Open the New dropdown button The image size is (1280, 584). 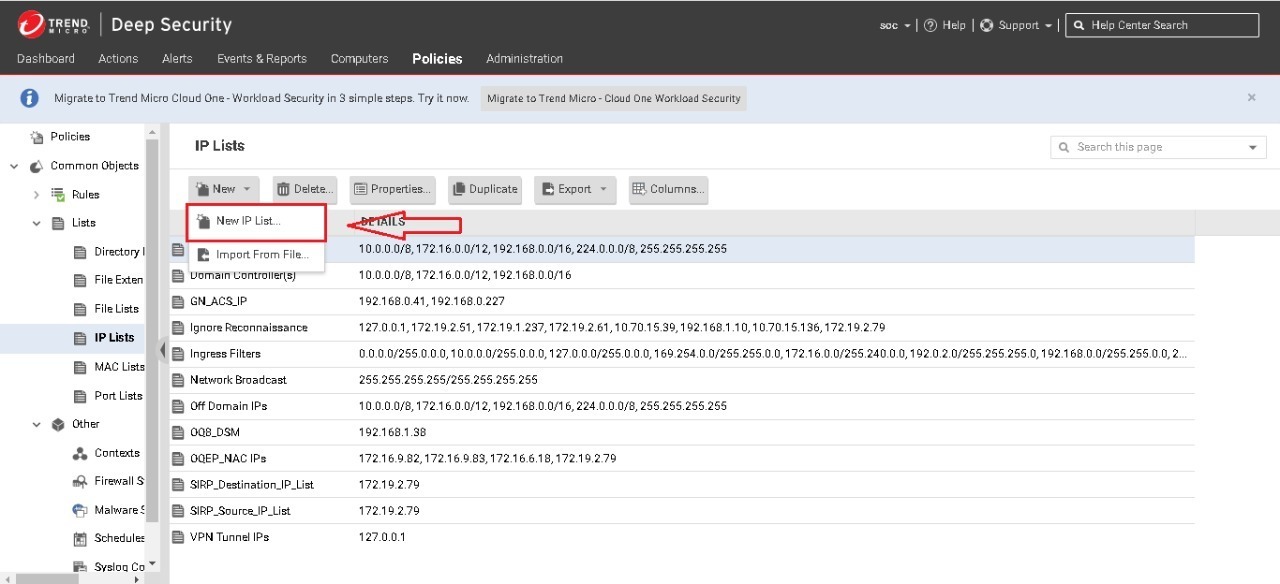tap(224, 189)
